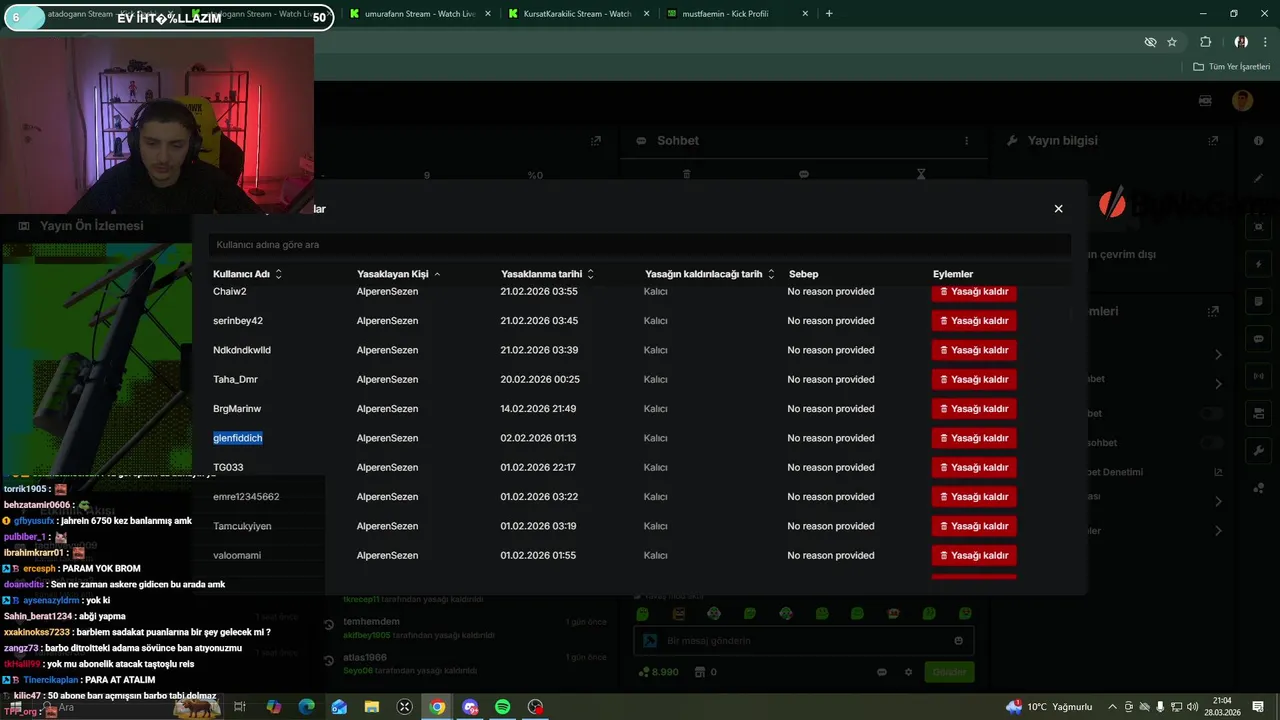Click username Taha_Dmr
1280x720 pixels.
(235, 379)
